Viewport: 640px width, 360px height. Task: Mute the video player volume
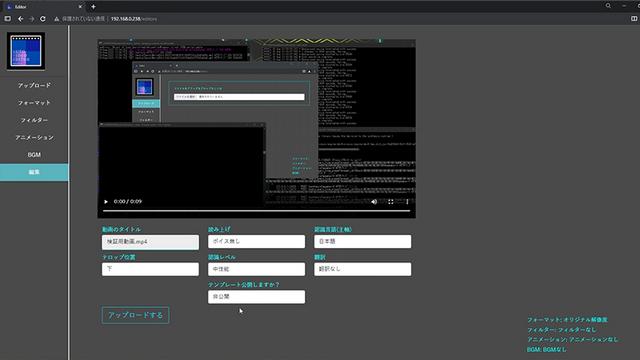374,202
